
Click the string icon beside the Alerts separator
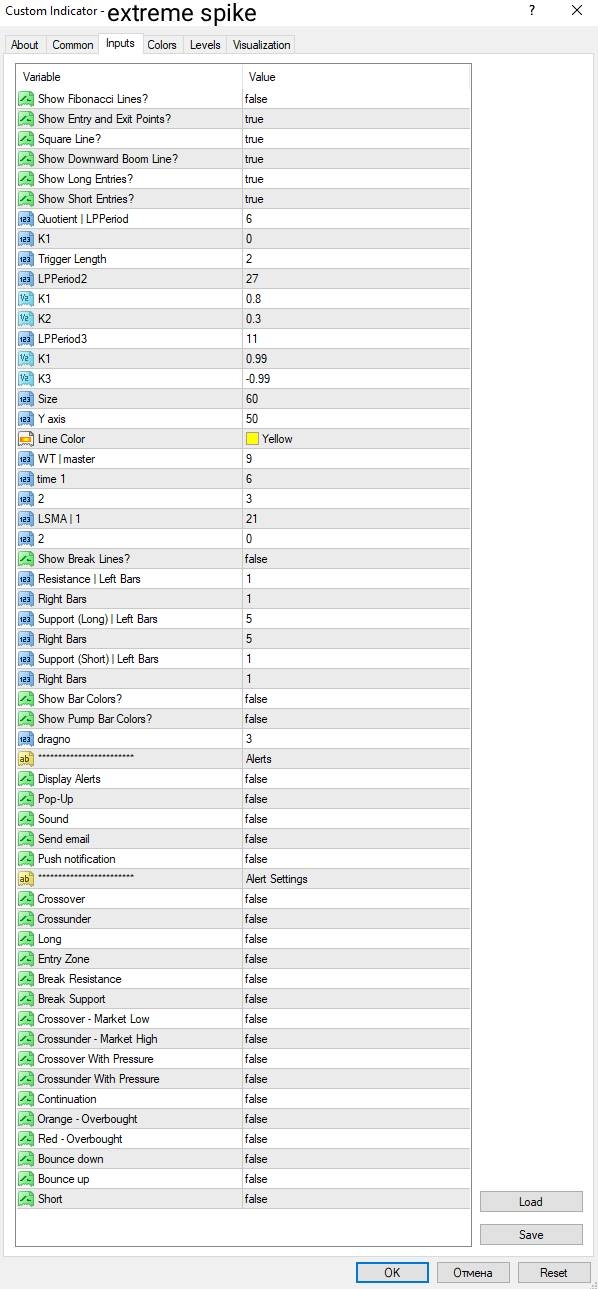click(x=26, y=759)
